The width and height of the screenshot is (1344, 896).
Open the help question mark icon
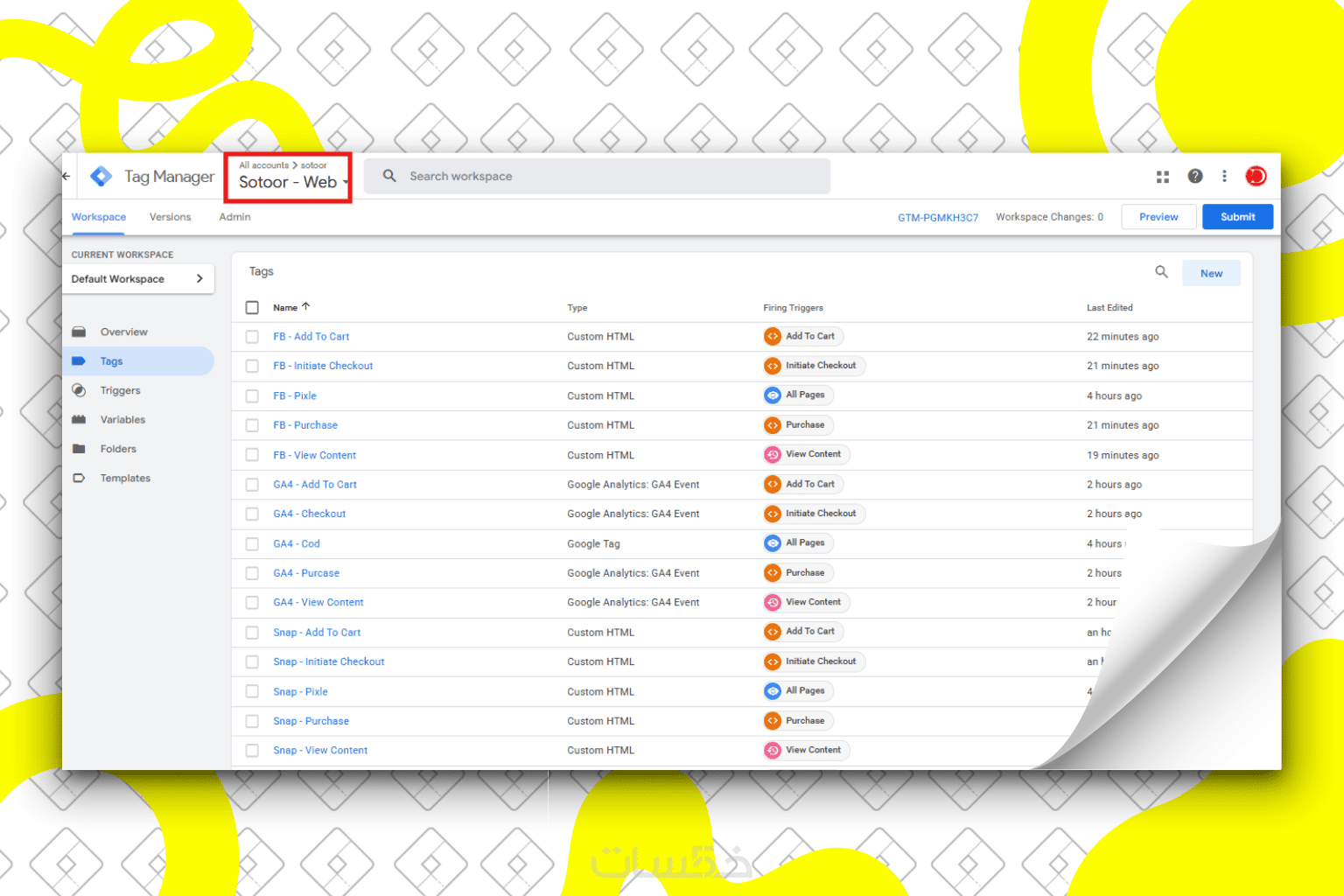tap(1194, 176)
